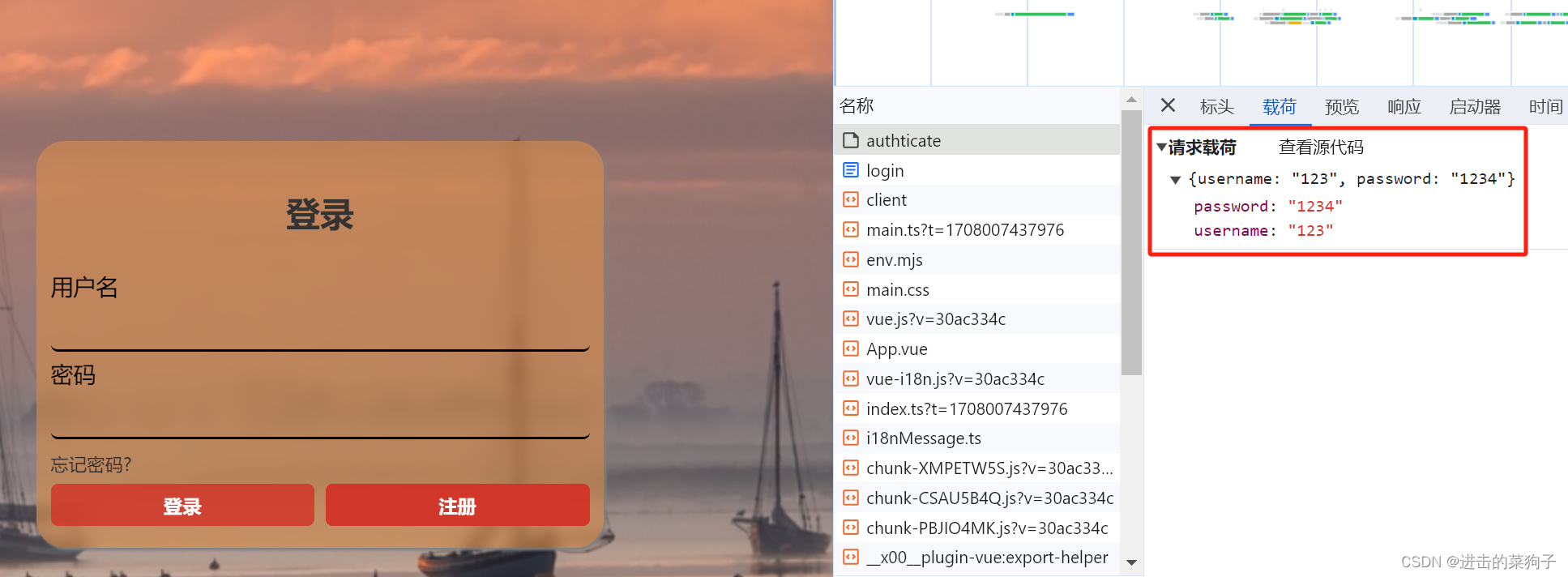The height and width of the screenshot is (577, 1568).
Task: Close the request details panel
Action: coord(1168,105)
